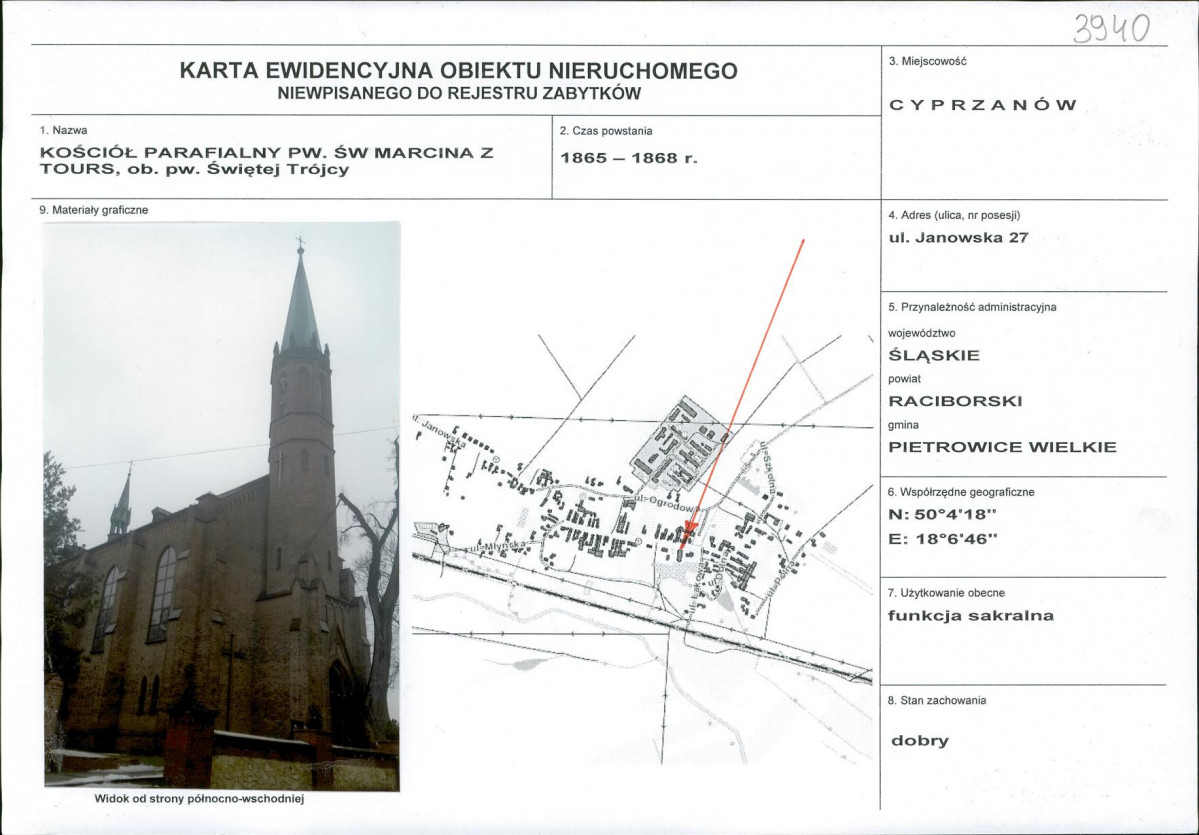Click the label "3. Miejscowość"
The image size is (1199, 835).
[928, 61]
